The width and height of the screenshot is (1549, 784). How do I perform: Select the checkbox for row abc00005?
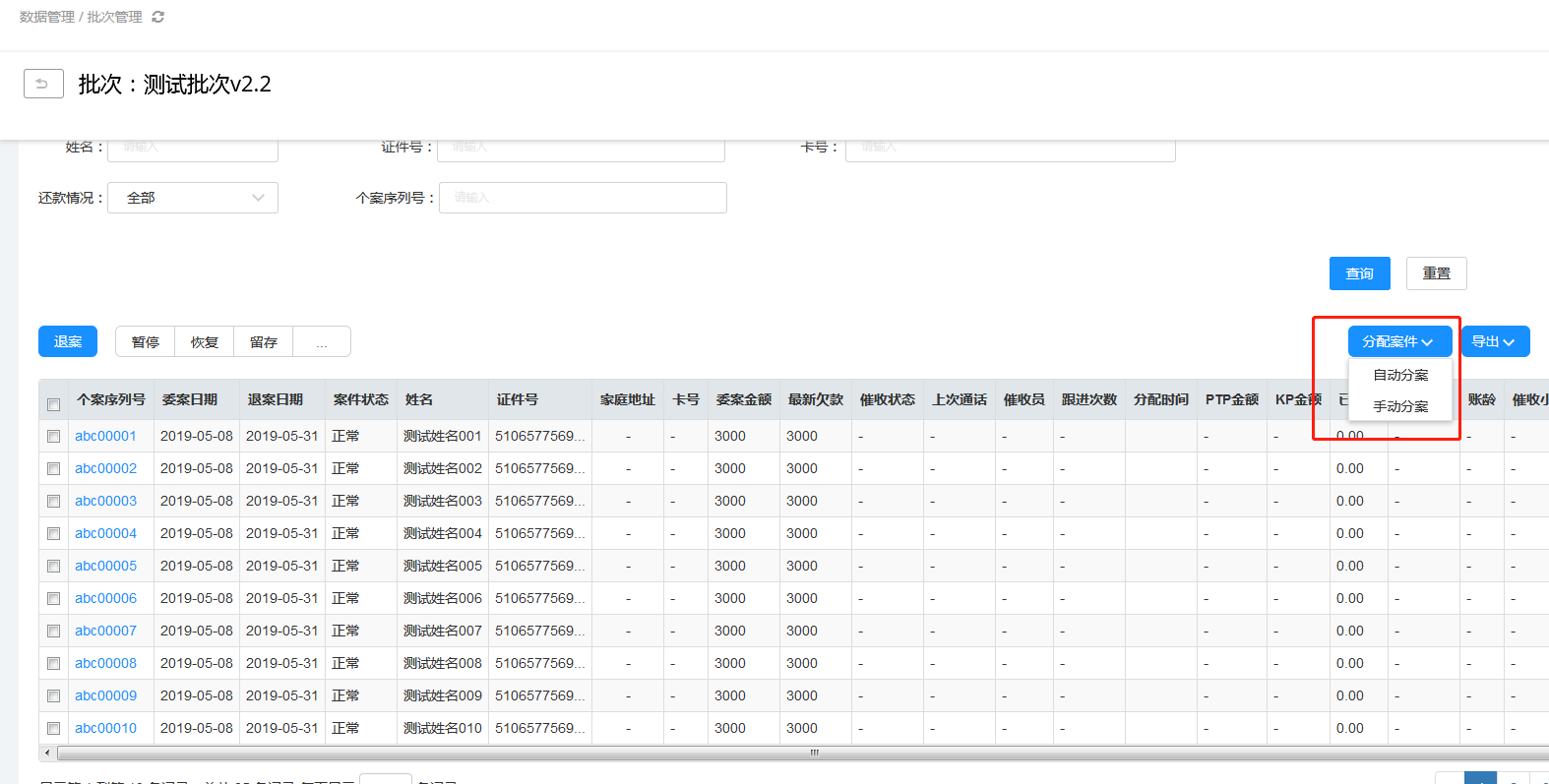(54, 567)
